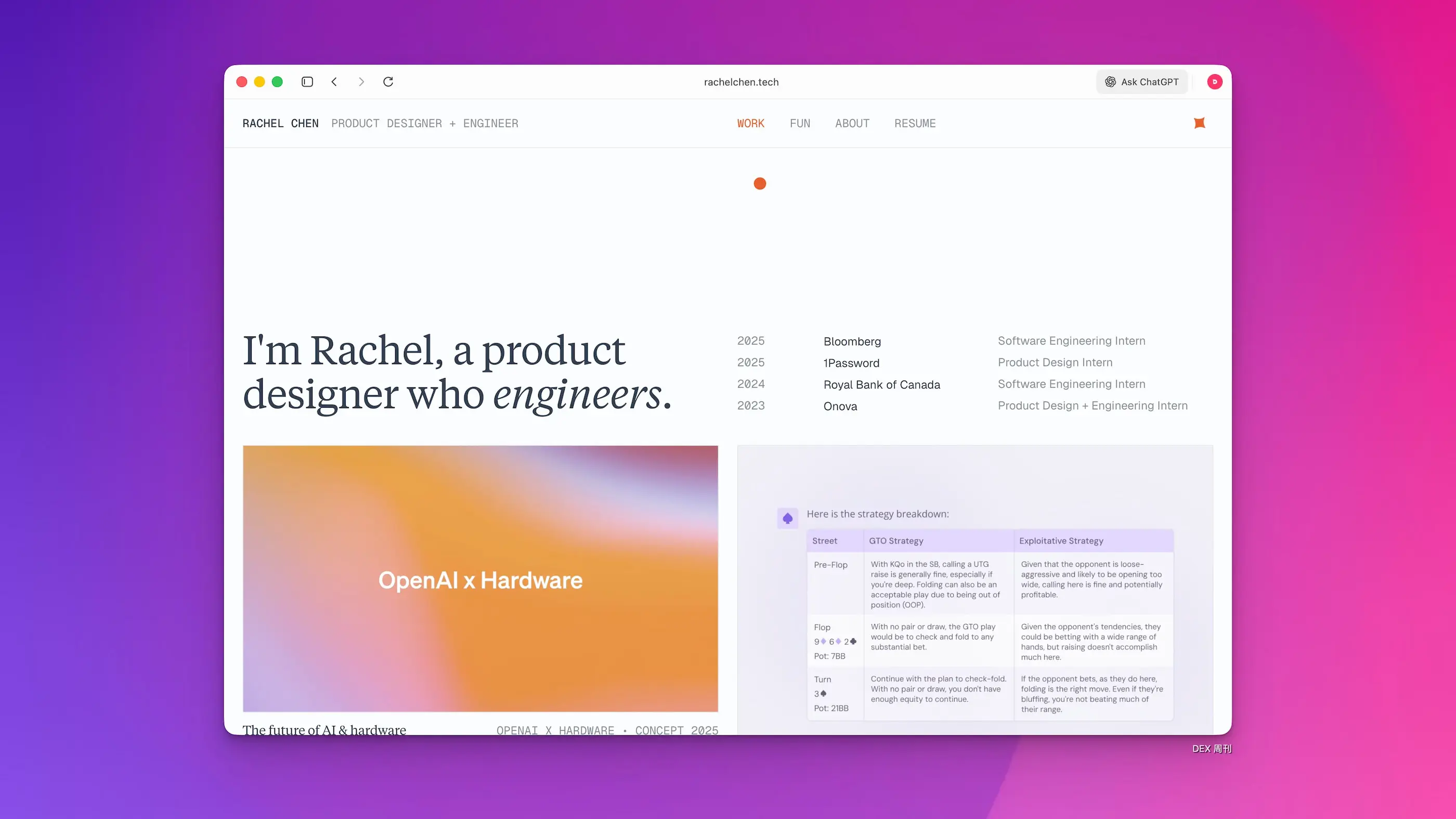This screenshot has height=819, width=1456.
Task: Click the orange dot above the headline
Action: click(760, 184)
